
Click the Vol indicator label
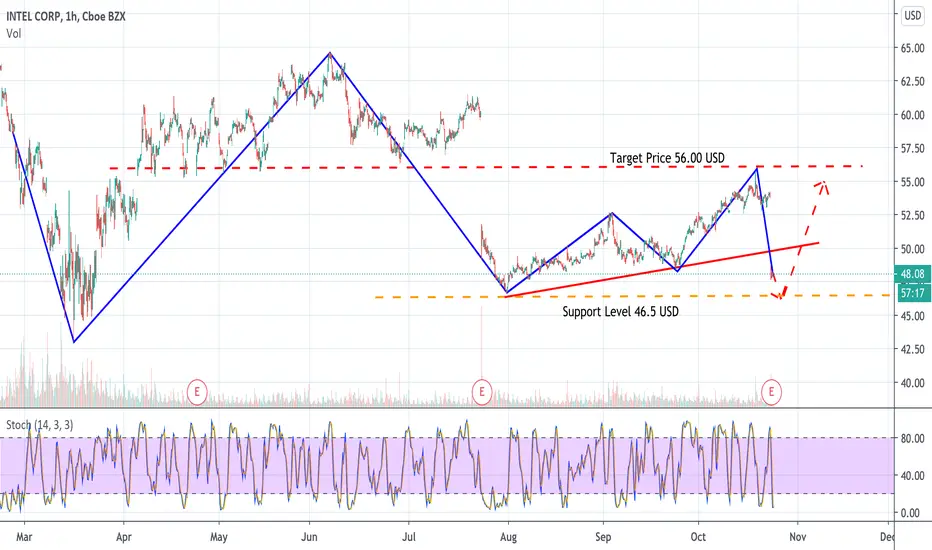tap(14, 34)
